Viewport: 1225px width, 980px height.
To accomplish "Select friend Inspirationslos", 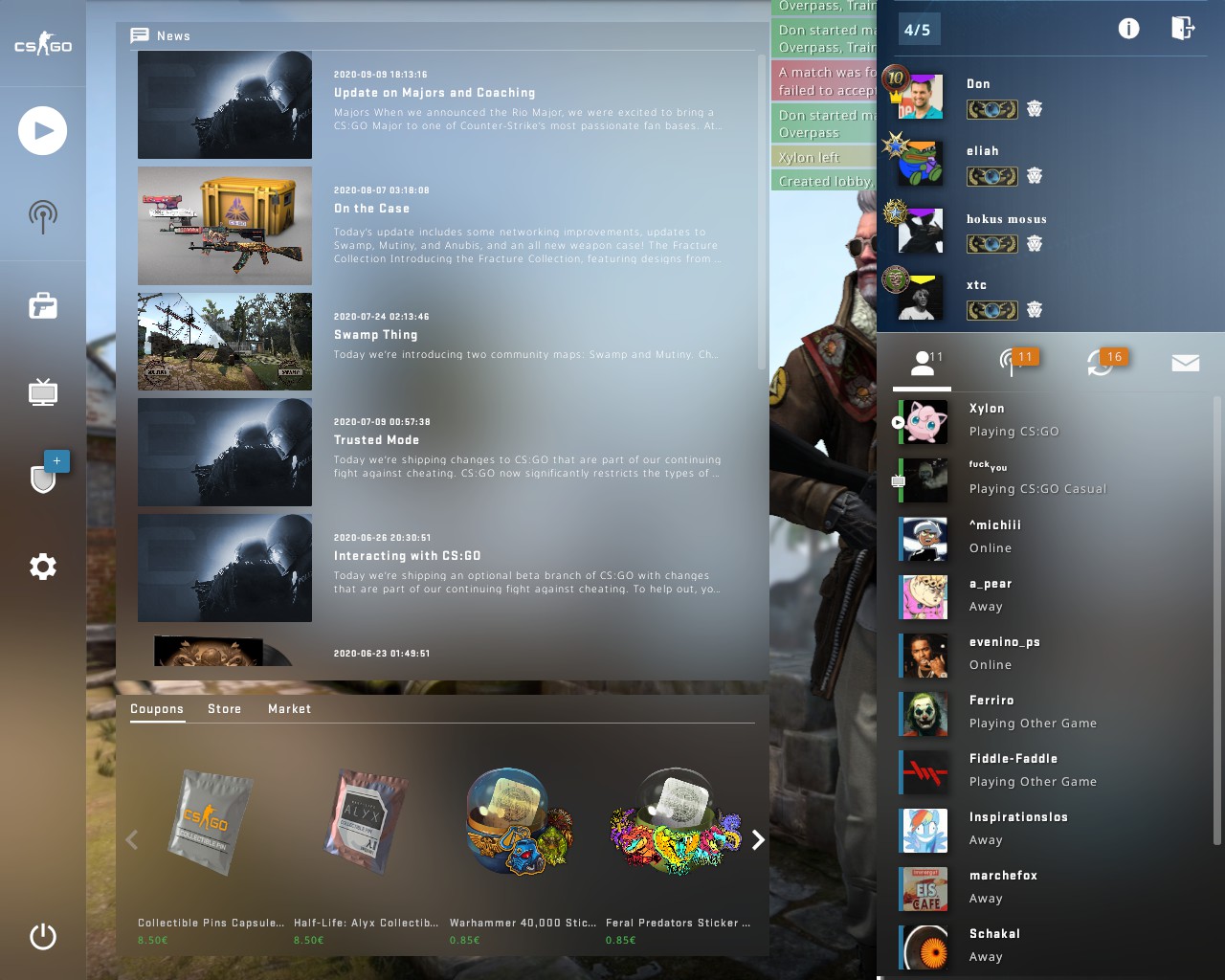I will pyautogui.click(x=1050, y=830).
